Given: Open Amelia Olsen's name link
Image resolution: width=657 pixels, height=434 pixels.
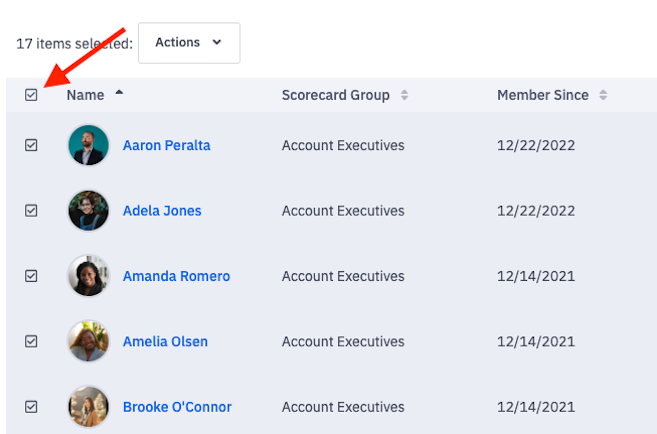Looking at the screenshot, I should (165, 341).
